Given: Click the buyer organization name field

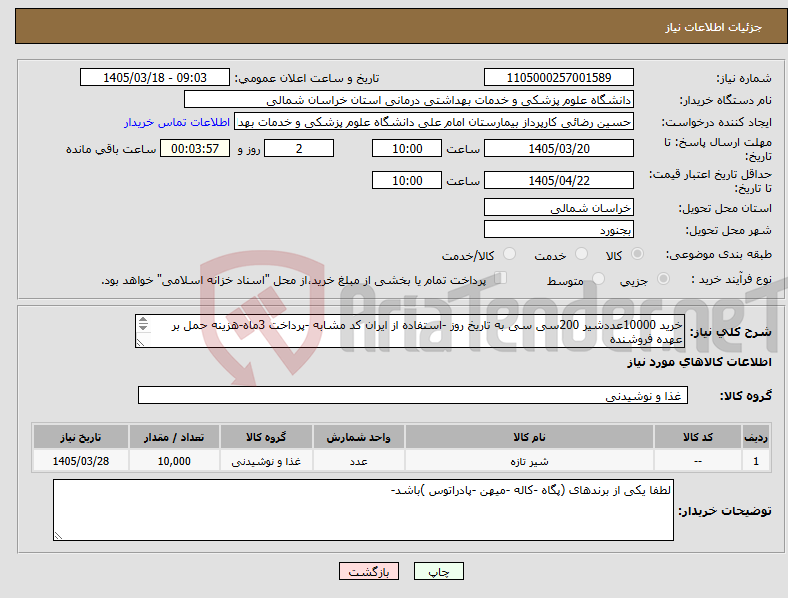Looking at the screenshot, I should pos(409,99).
